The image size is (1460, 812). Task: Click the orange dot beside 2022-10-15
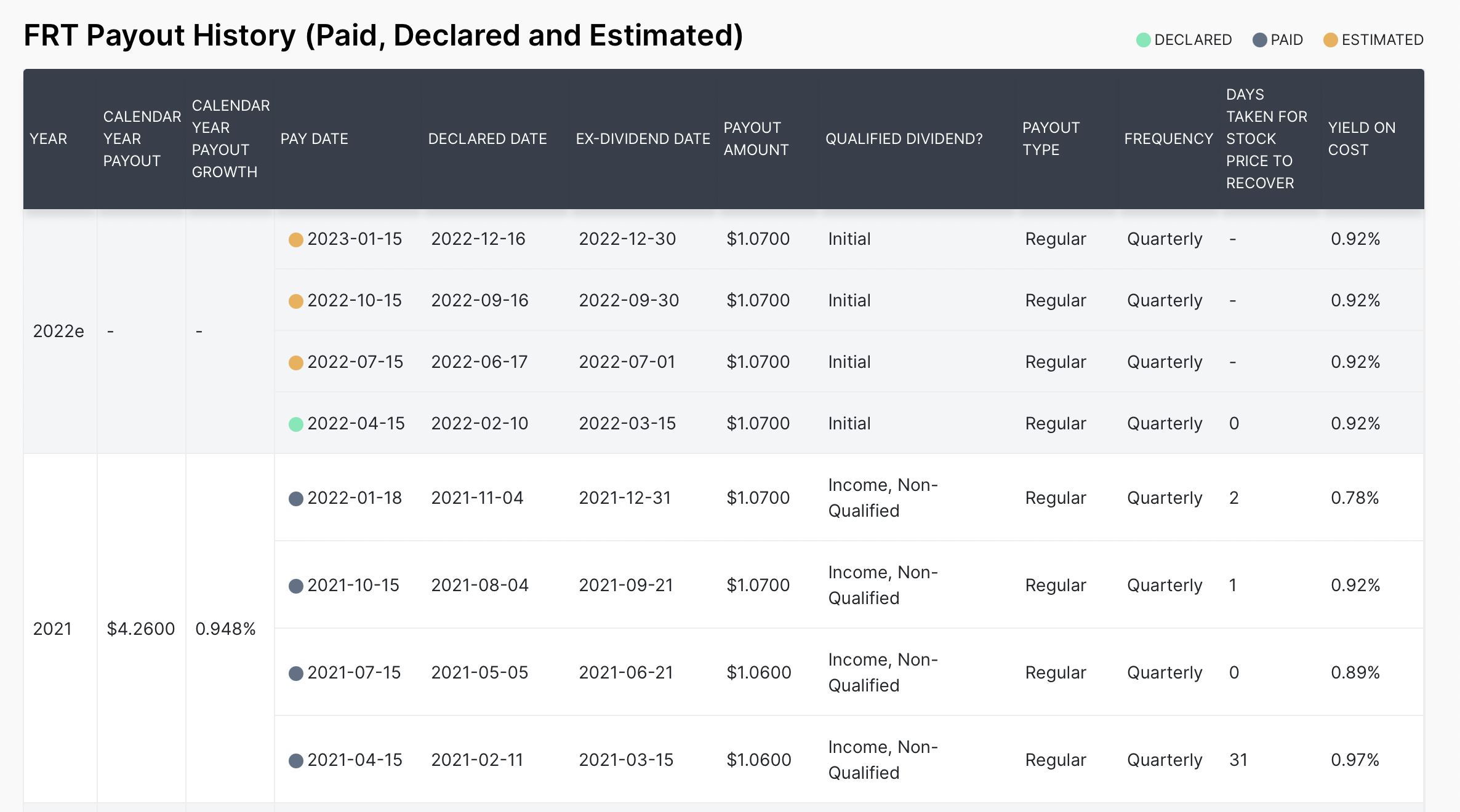[296, 301]
